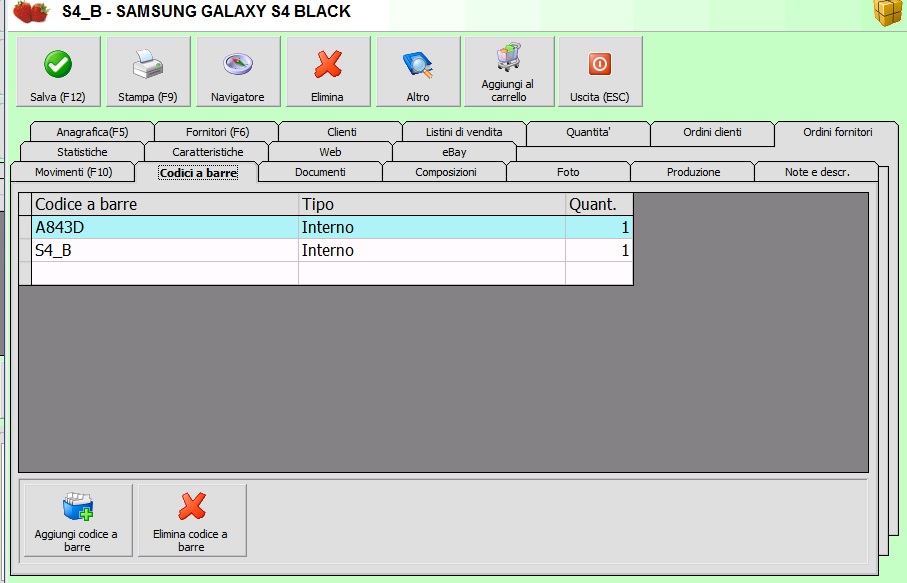The height and width of the screenshot is (583, 907).
Task: Click the row selector beside A843D
Action: pos(25,227)
